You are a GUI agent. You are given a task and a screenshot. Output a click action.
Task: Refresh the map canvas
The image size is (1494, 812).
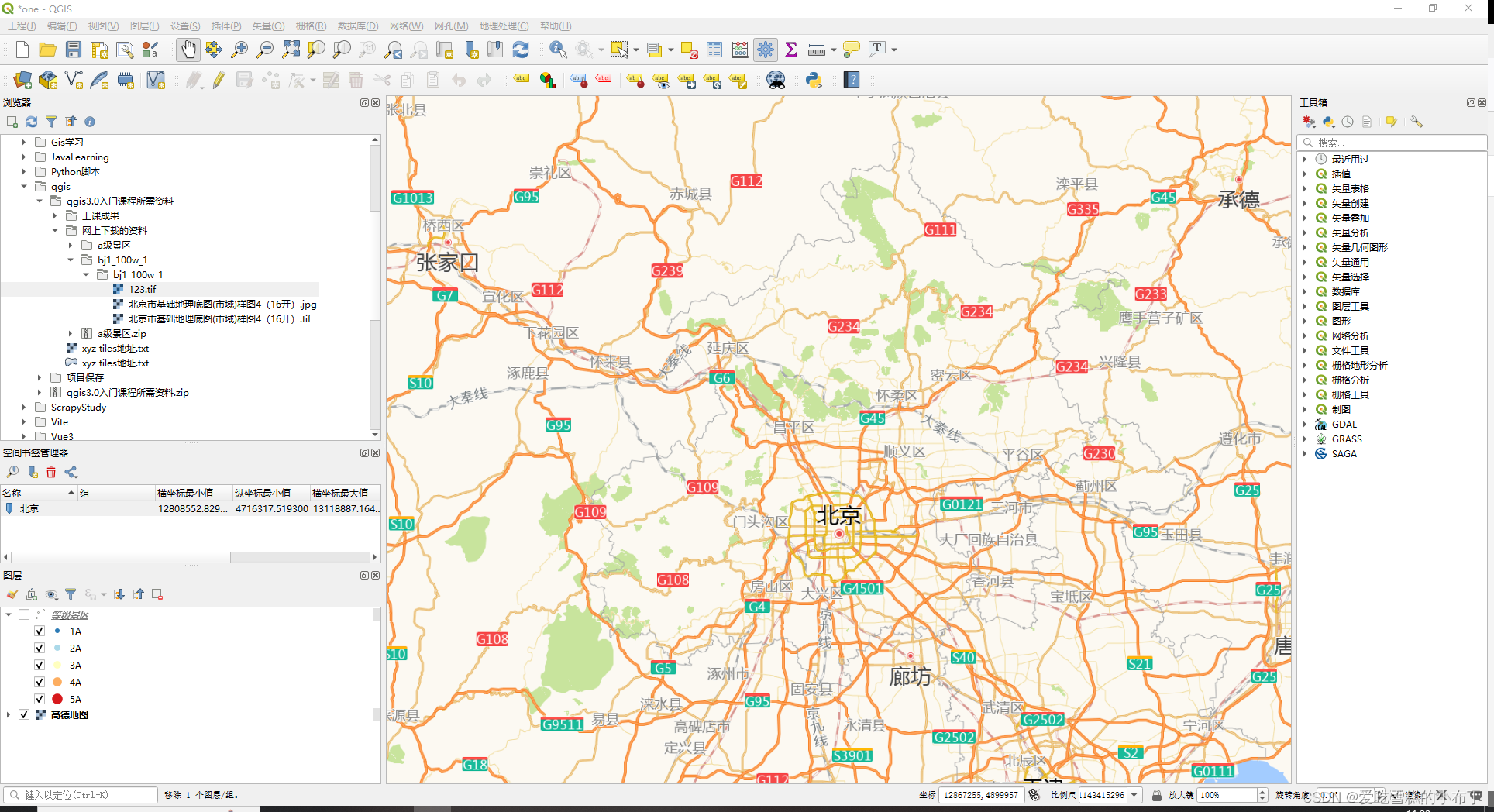(x=521, y=50)
